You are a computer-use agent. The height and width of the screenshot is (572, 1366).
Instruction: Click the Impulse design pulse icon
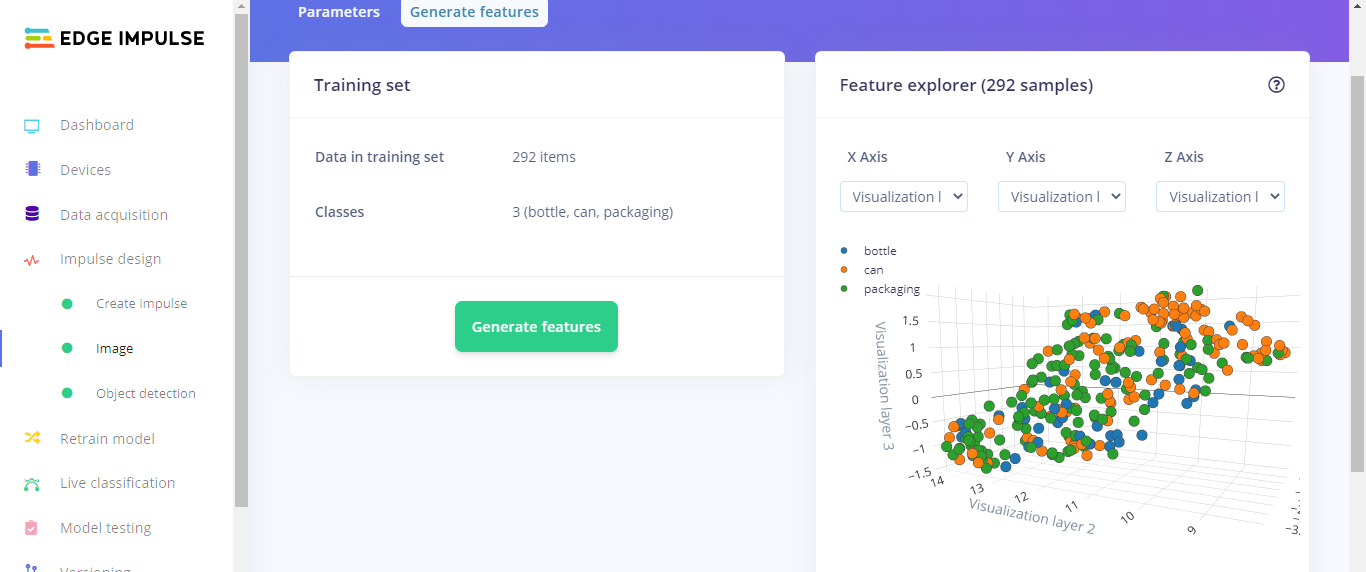pyautogui.click(x=32, y=260)
